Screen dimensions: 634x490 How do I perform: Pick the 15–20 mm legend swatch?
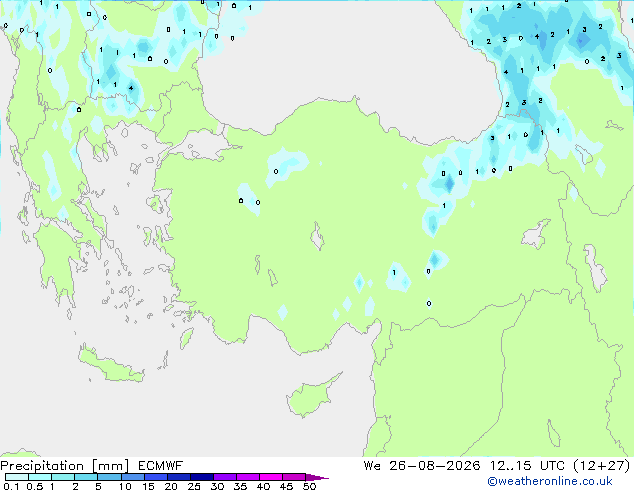155,477
